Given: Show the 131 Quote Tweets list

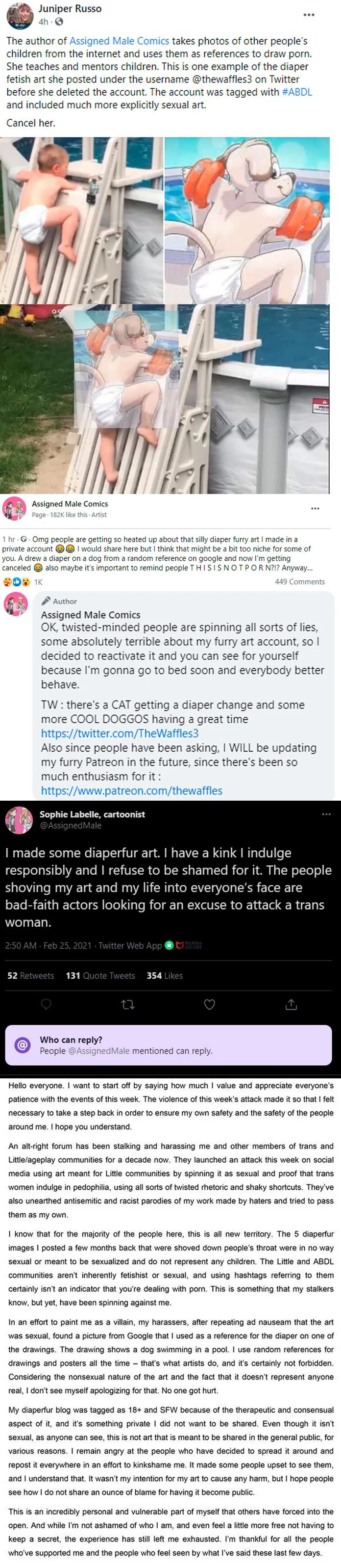Looking at the screenshot, I should click(100, 976).
